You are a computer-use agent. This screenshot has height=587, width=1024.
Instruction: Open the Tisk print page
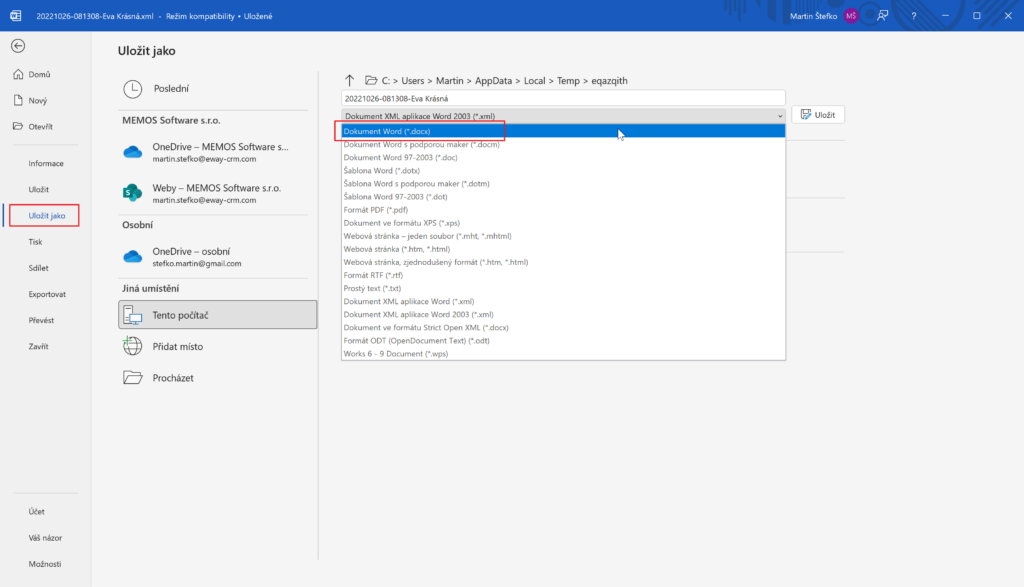(35, 242)
